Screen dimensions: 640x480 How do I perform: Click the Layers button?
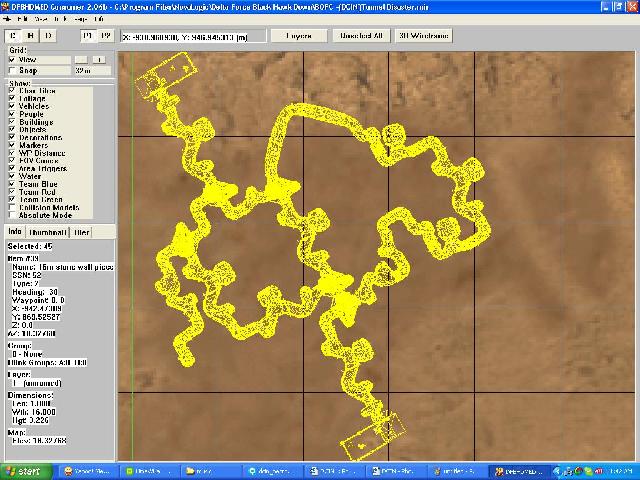coord(300,36)
